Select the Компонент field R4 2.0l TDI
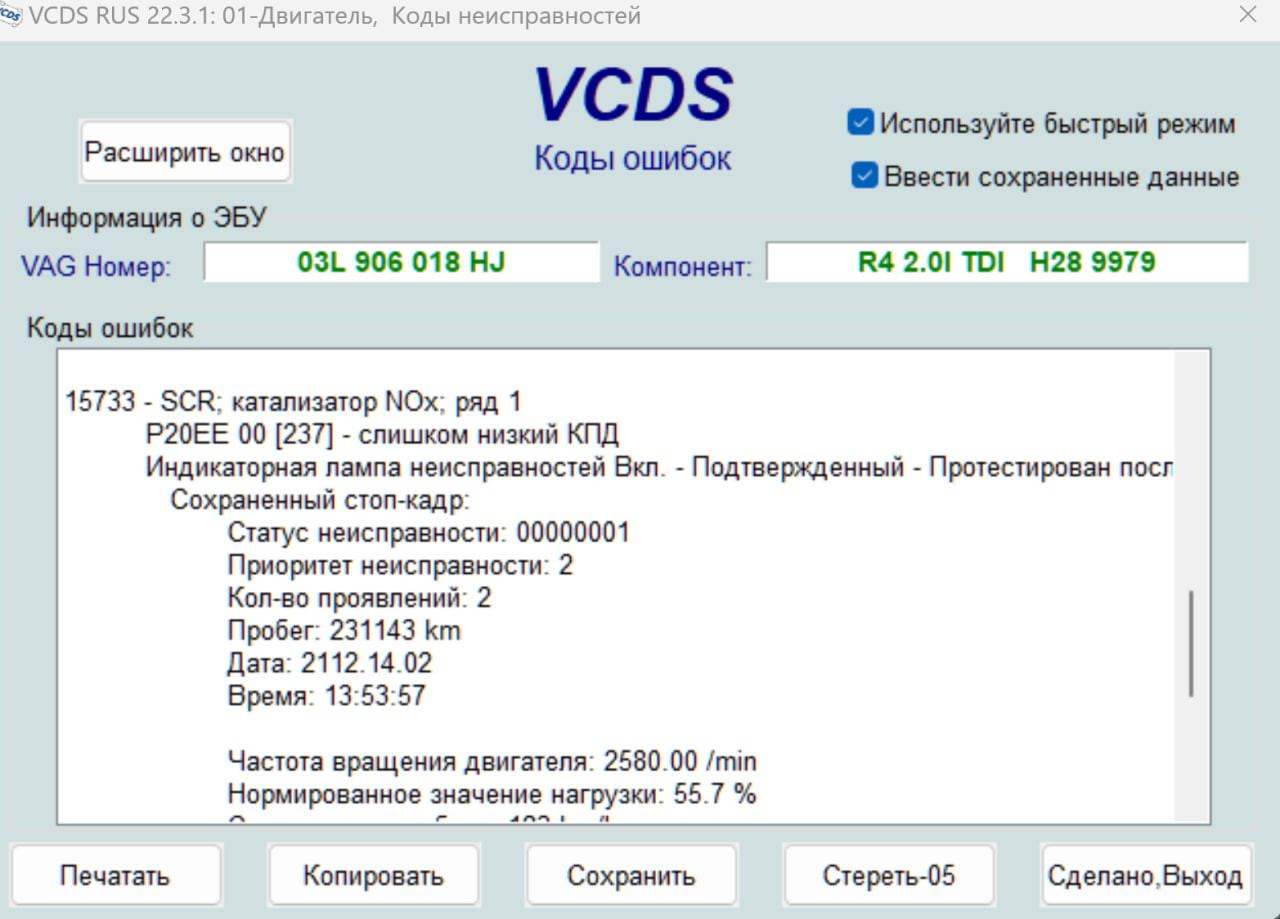 coord(1006,262)
